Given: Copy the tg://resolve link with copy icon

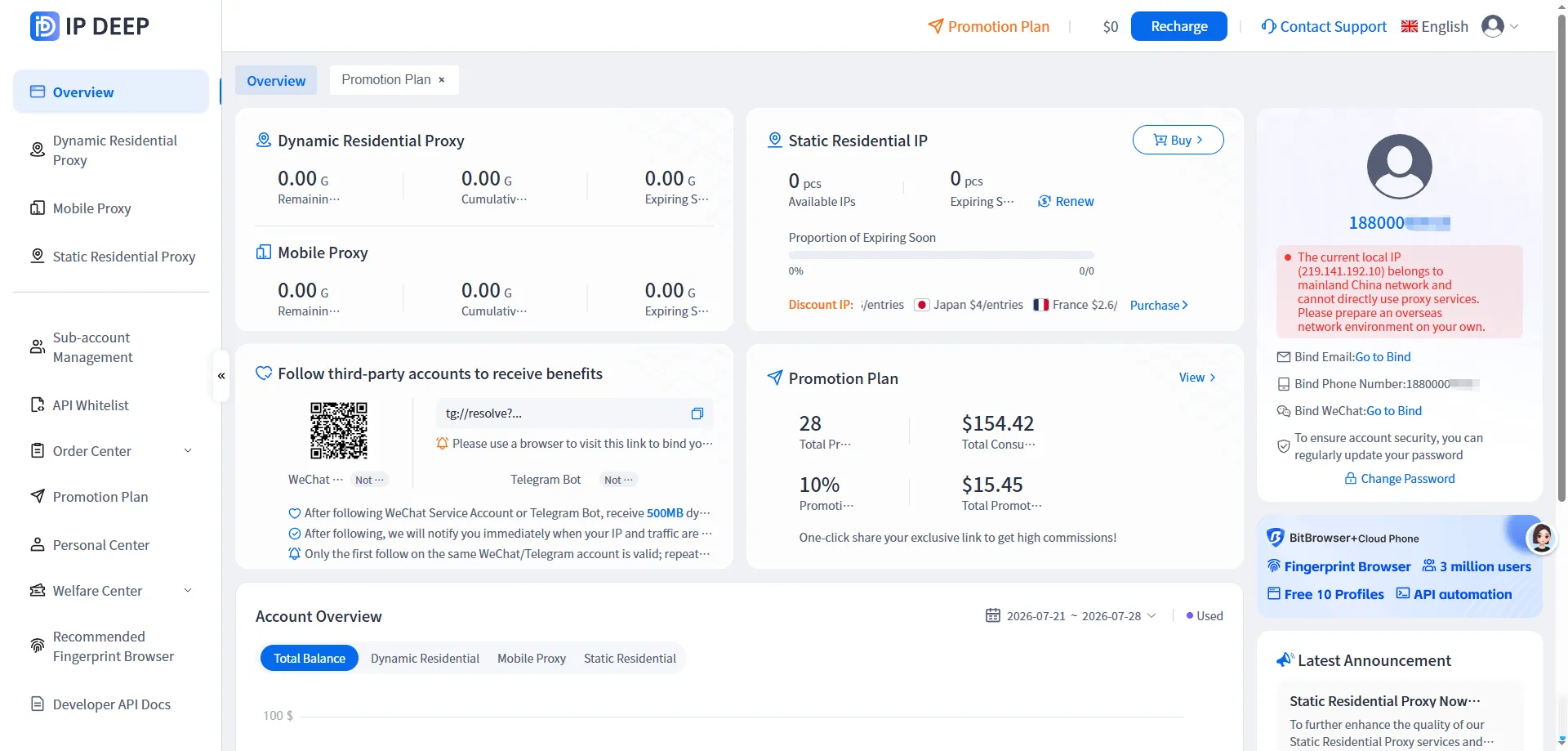Looking at the screenshot, I should tap(697, 413).
